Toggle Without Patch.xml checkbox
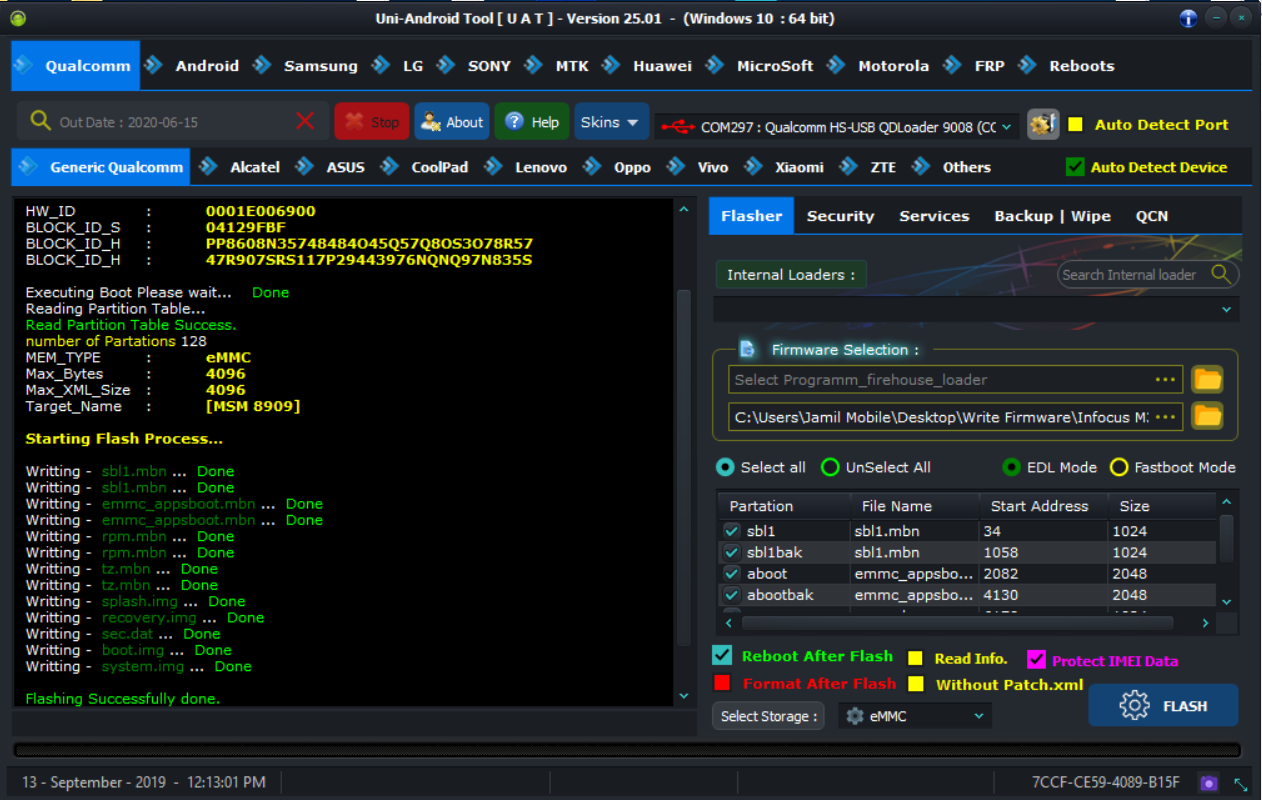Viewport: 1262px width, 800px height. coord(915,684)
